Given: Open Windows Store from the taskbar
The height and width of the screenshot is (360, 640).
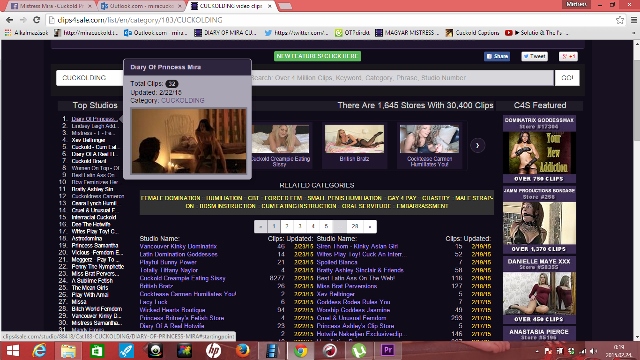Looking at the screenshot, I should tap(97, 351).
